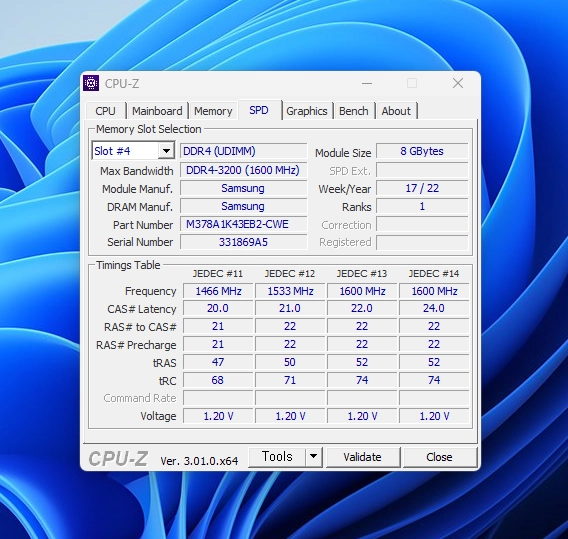Click JEDEC #14 voltage 1.20 V cell

(434, 416)
